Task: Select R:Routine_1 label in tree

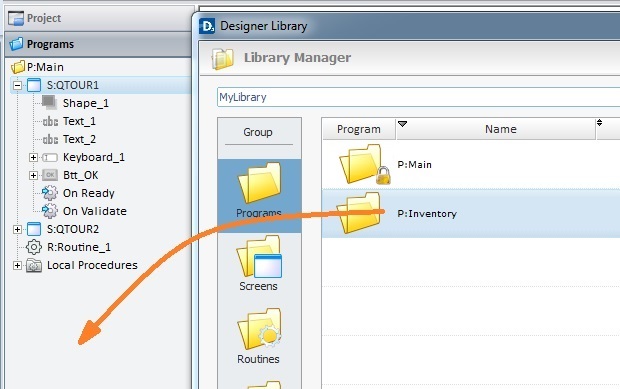Action: pos(79,247)
